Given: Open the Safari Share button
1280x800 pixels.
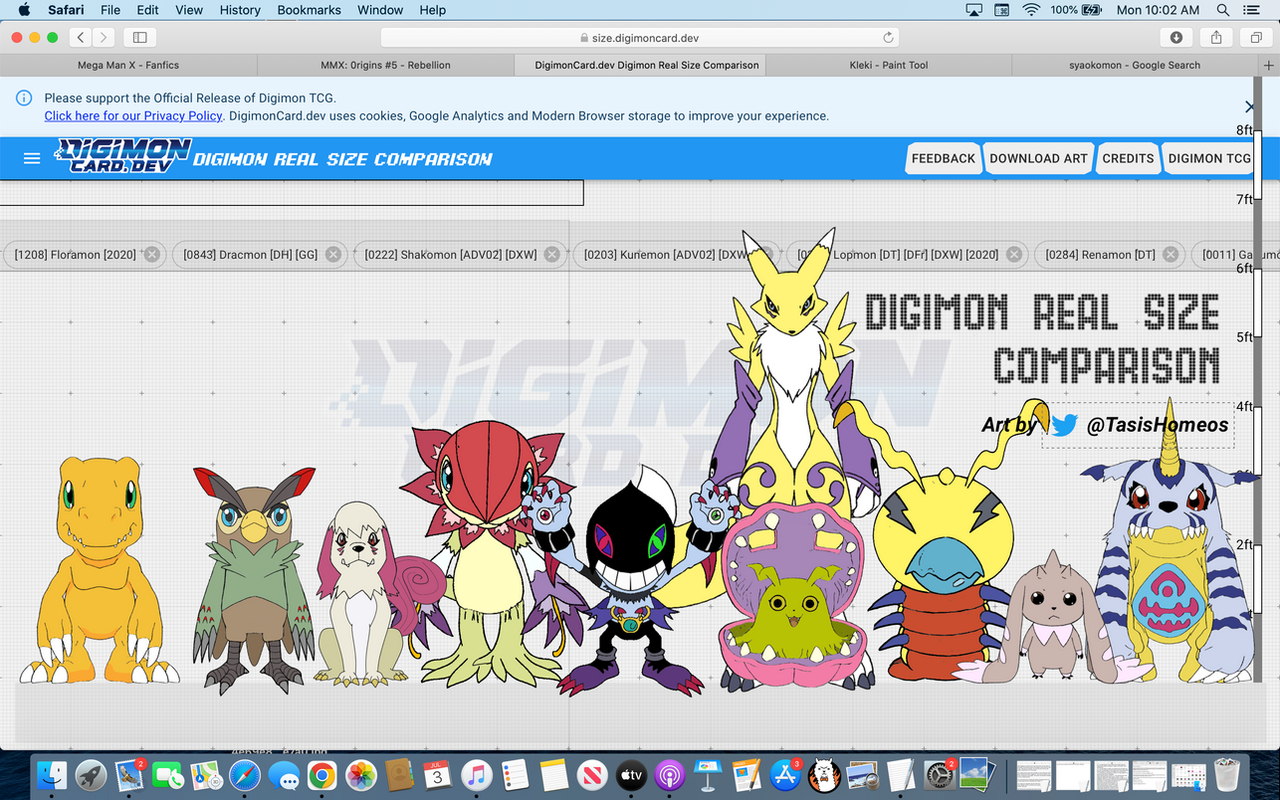Looking at the screenshot, I should (1216, 37).
